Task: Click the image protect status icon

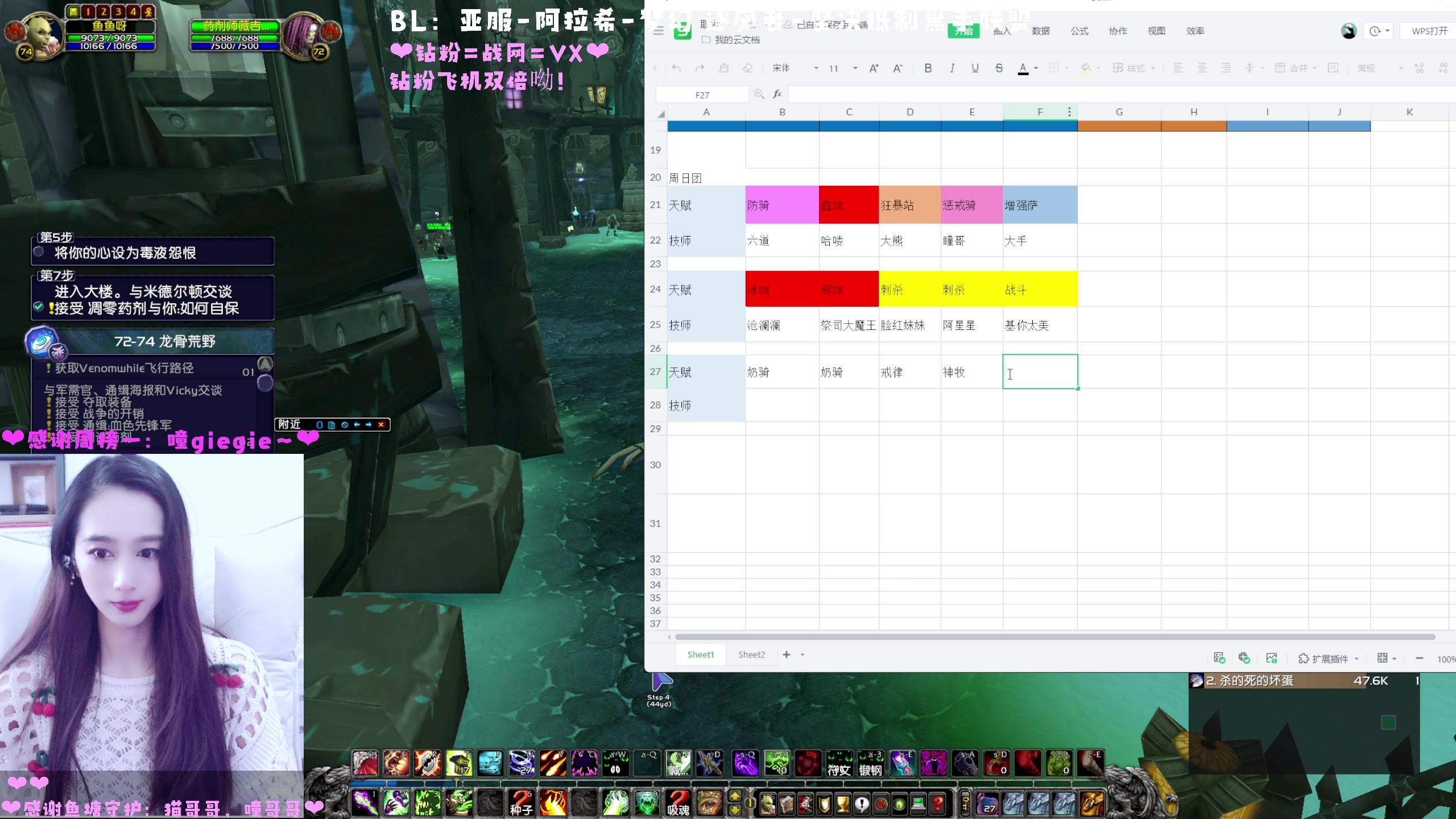Action: pyautogui.click(x=1272, y=658)
